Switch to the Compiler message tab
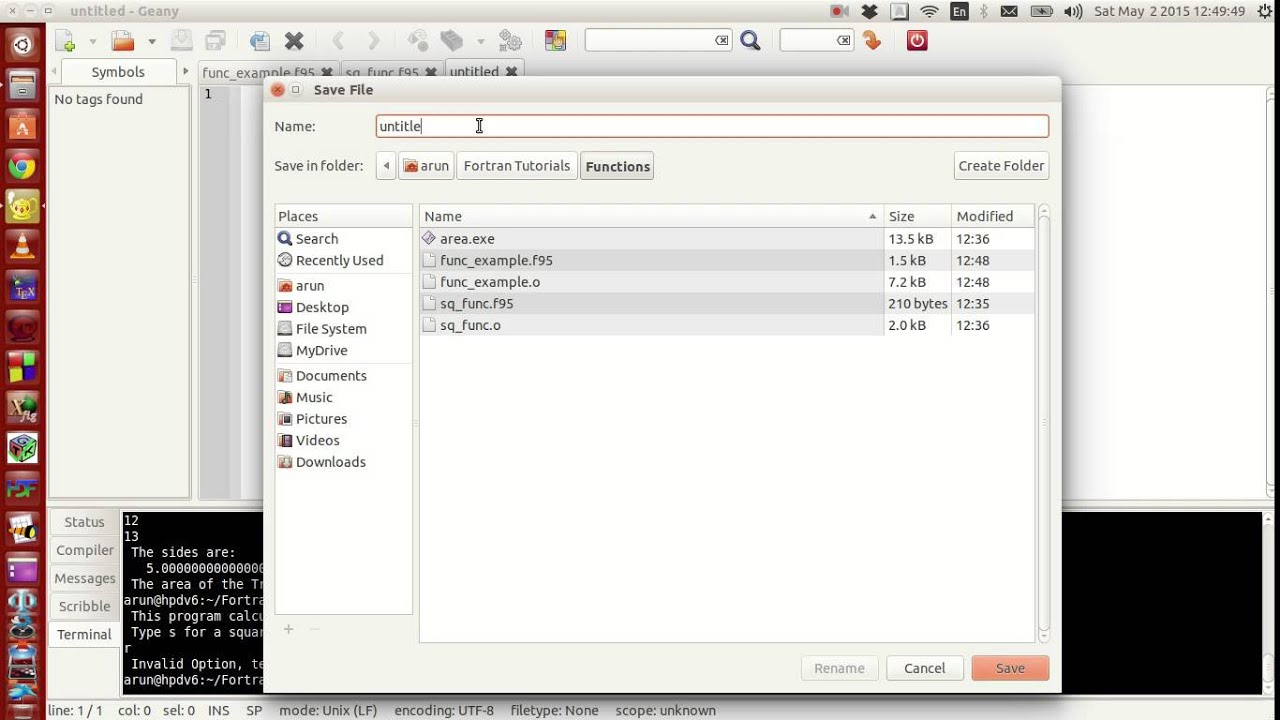1280x720 pixels. point(85,550)
